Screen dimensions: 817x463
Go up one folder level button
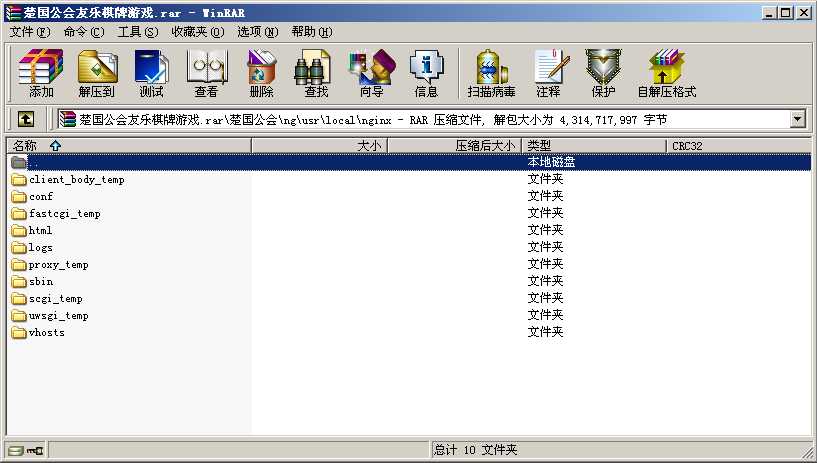[26, 119]
